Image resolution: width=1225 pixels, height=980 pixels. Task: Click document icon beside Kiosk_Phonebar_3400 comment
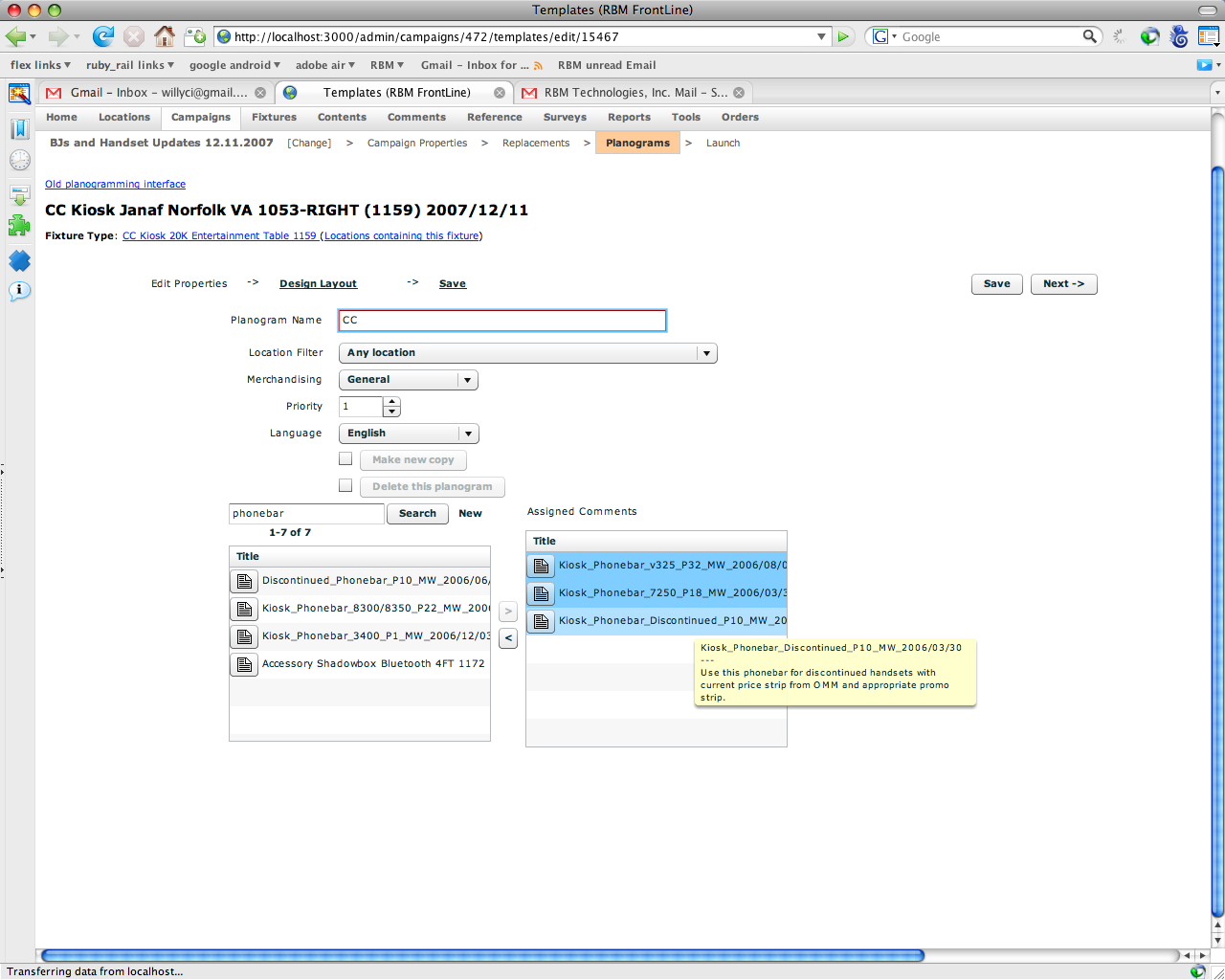click(x=245, y=636)
